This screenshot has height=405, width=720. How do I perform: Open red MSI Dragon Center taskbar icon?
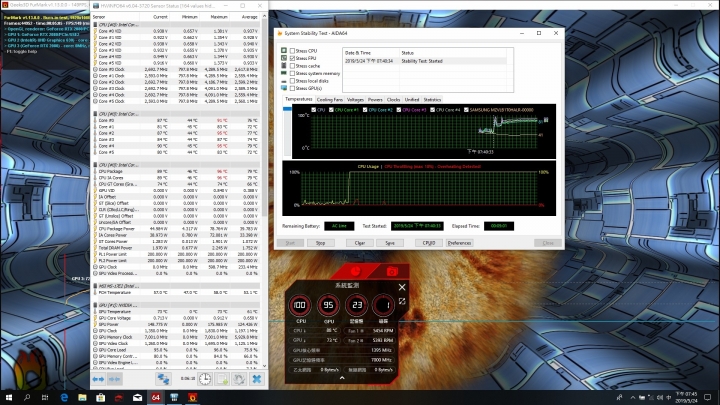click(119, 398)
